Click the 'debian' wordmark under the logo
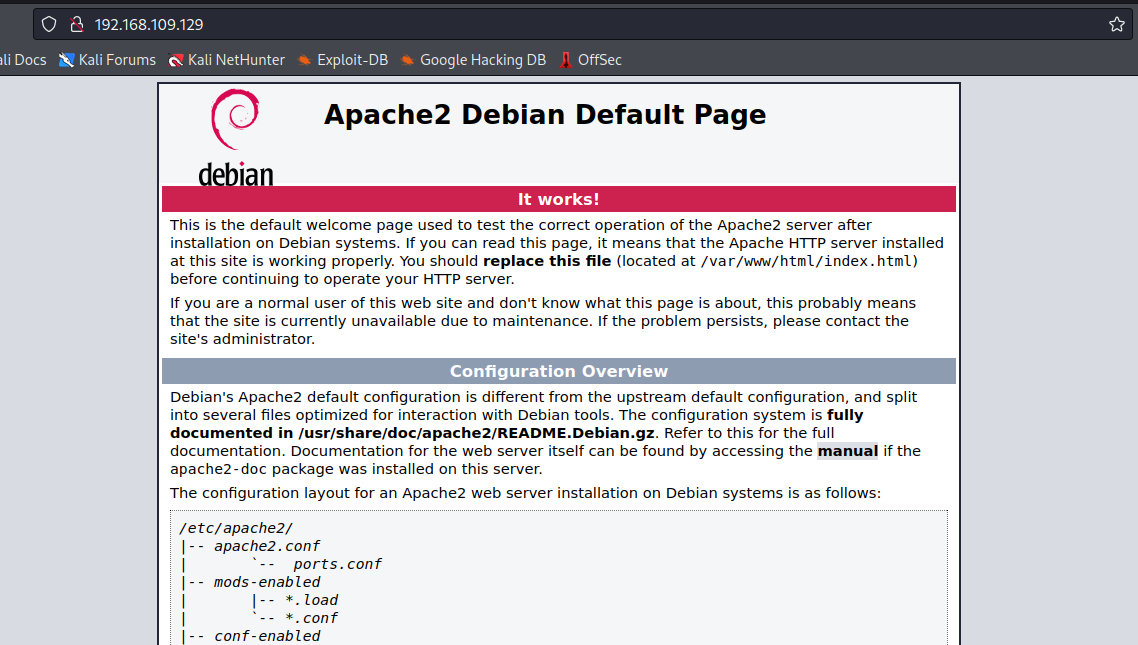Image resolution: width=1138 pixels, height=645 pixels. coord(236,174)
